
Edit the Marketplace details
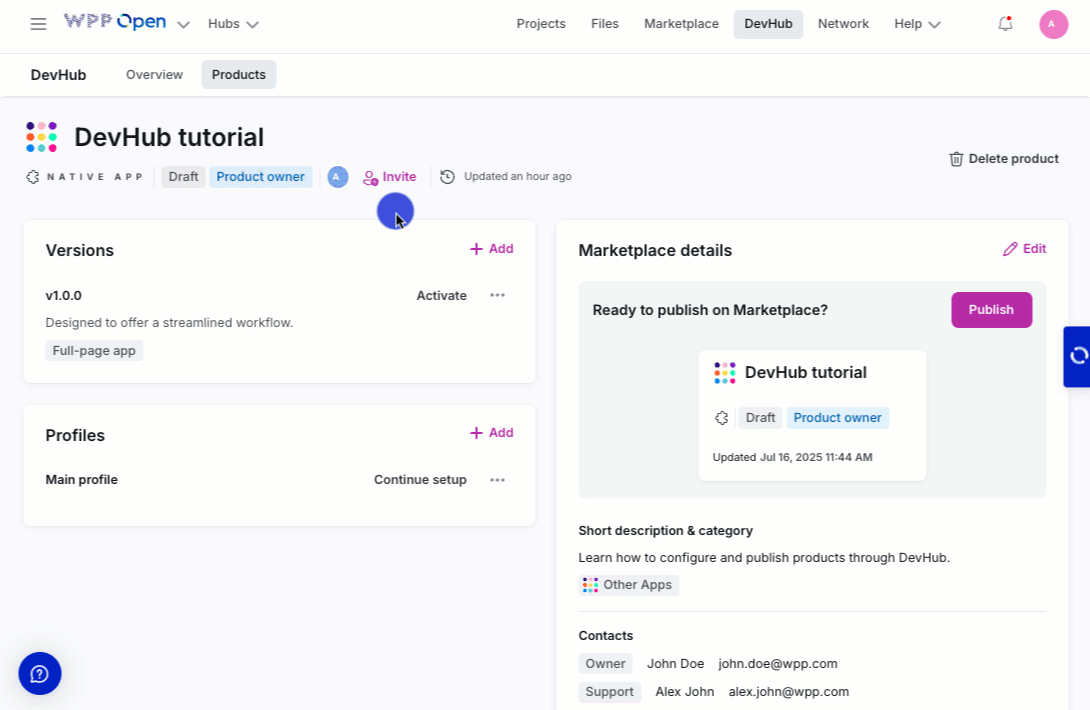click(x=1024, y=249)
